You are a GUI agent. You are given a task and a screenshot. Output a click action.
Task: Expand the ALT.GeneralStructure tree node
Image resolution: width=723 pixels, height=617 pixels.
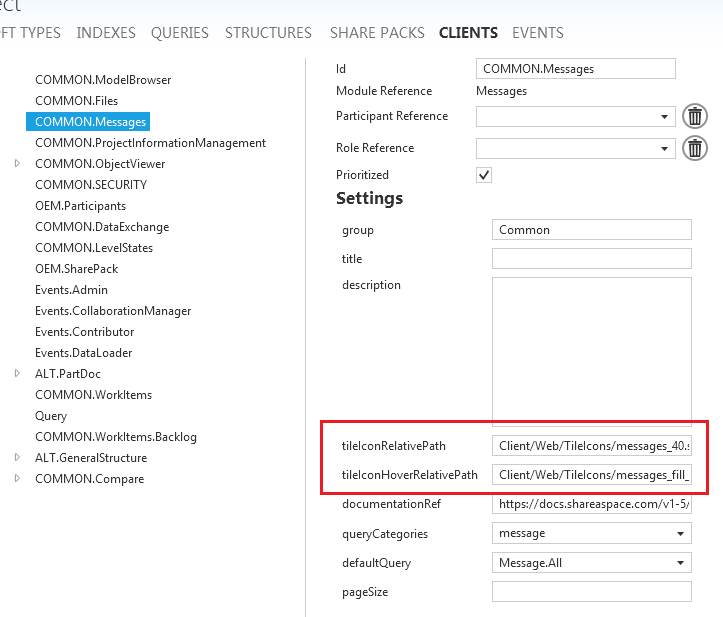(18, 457)
